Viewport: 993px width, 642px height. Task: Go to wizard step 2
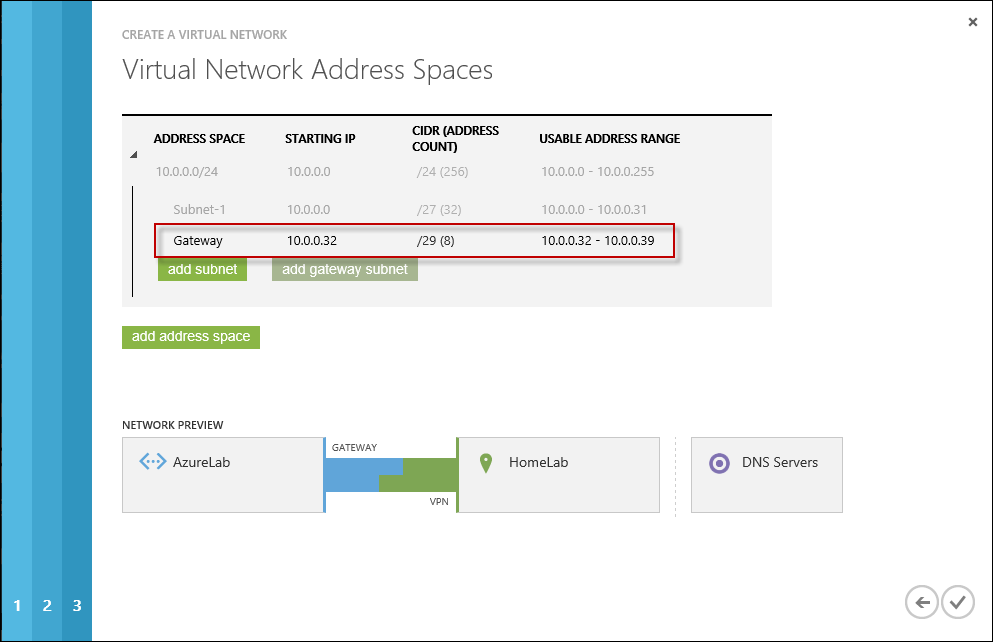(x=47, y=605)
